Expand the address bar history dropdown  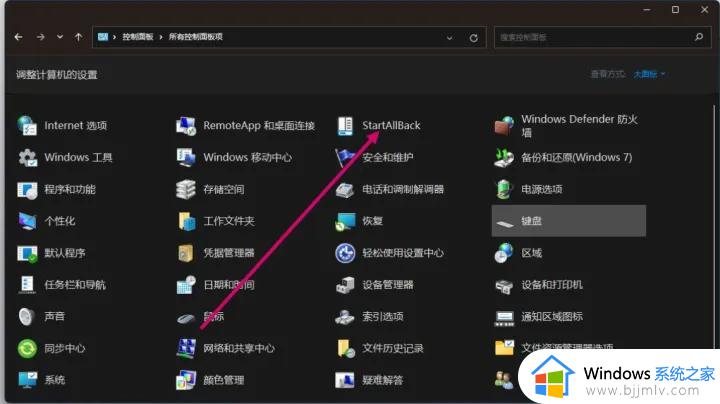point(450,38)
